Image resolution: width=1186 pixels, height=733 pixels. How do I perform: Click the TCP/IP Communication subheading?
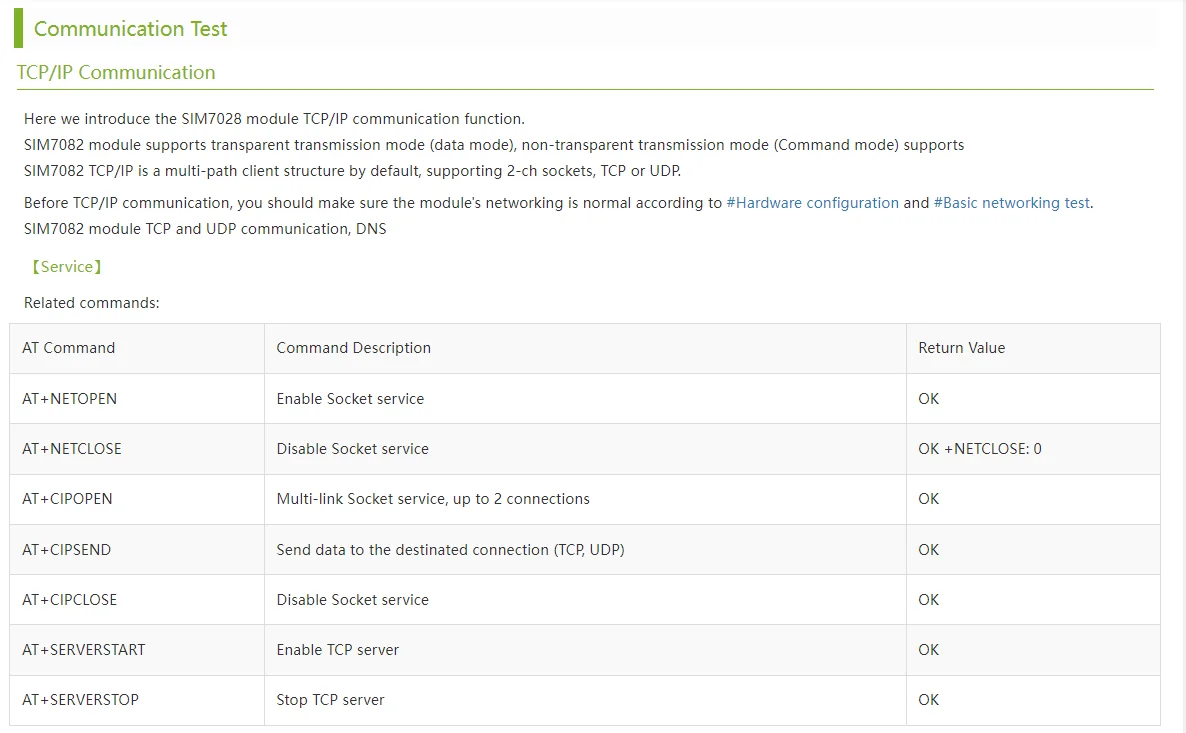click(x=116, y=72)
